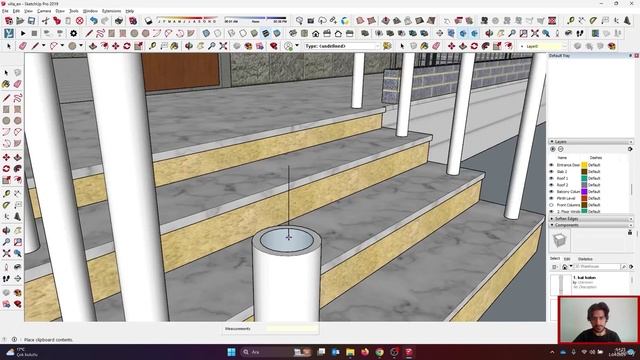Click the Add Layer plus button

point(553,149)
